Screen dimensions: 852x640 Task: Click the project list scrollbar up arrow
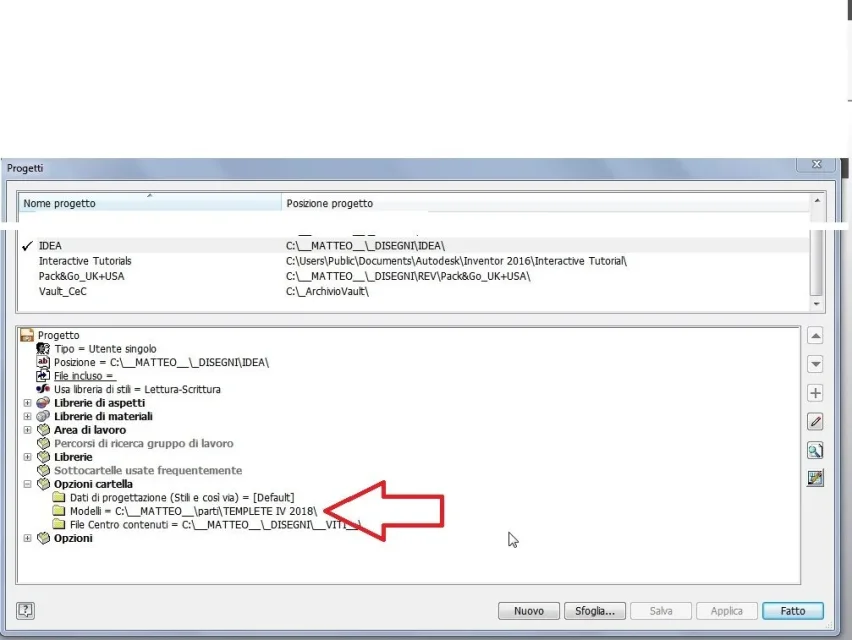click(817, 200)
